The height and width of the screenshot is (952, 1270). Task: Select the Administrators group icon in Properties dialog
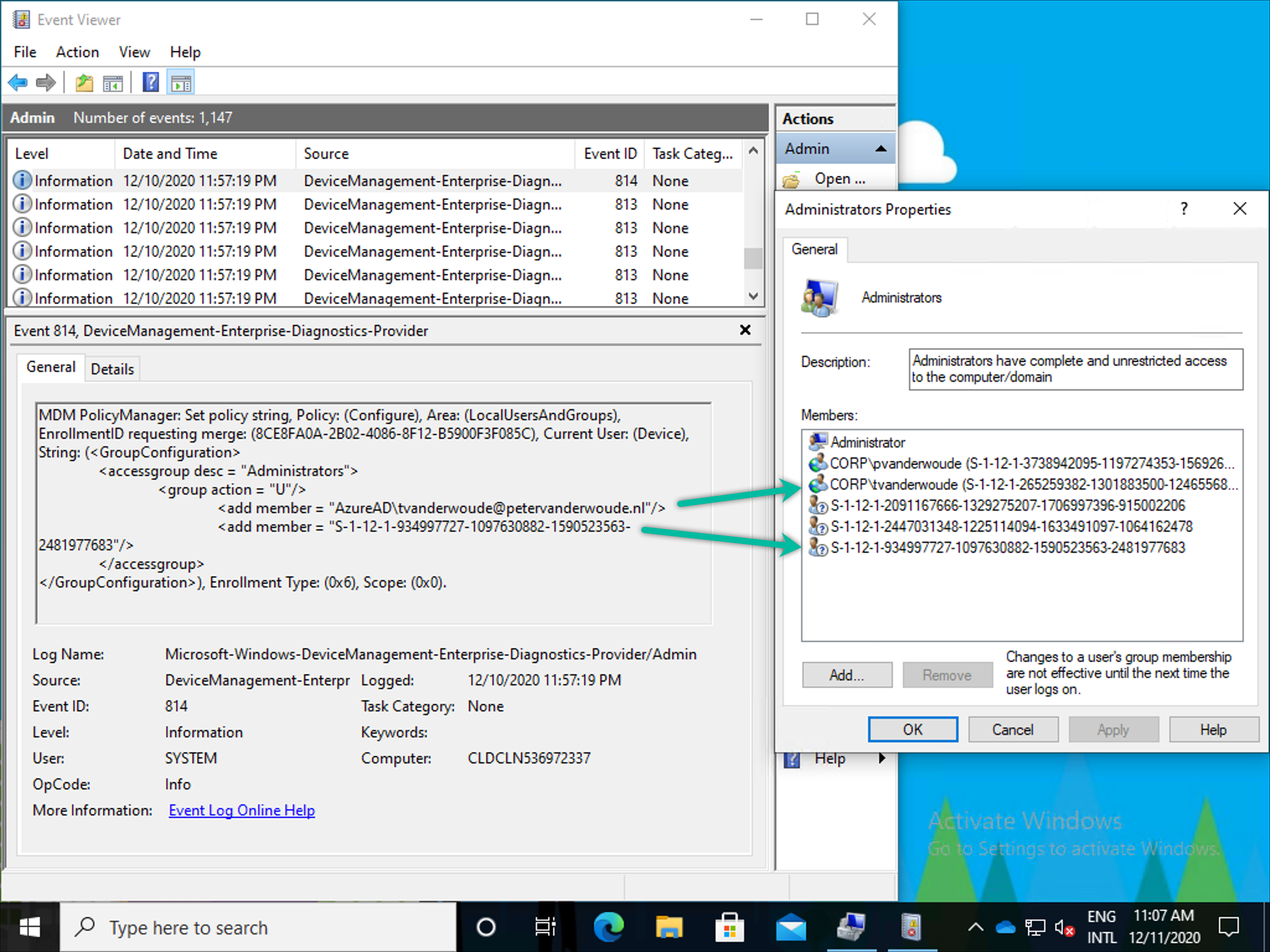pos(819,297)
